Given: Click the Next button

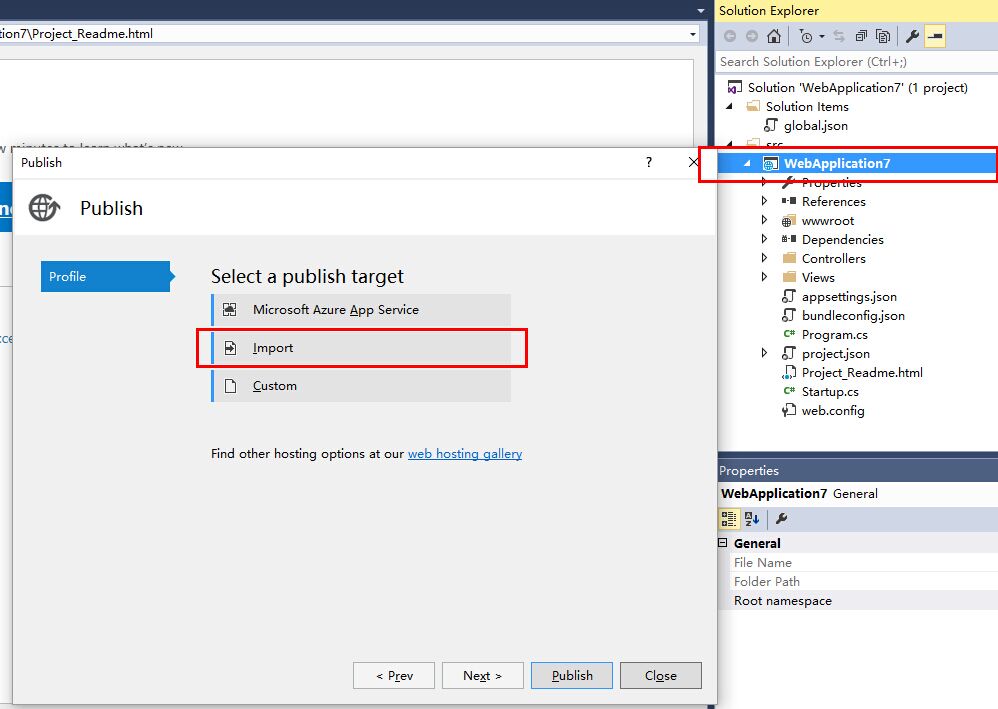Looking at the screenshot, I should 482,675.
